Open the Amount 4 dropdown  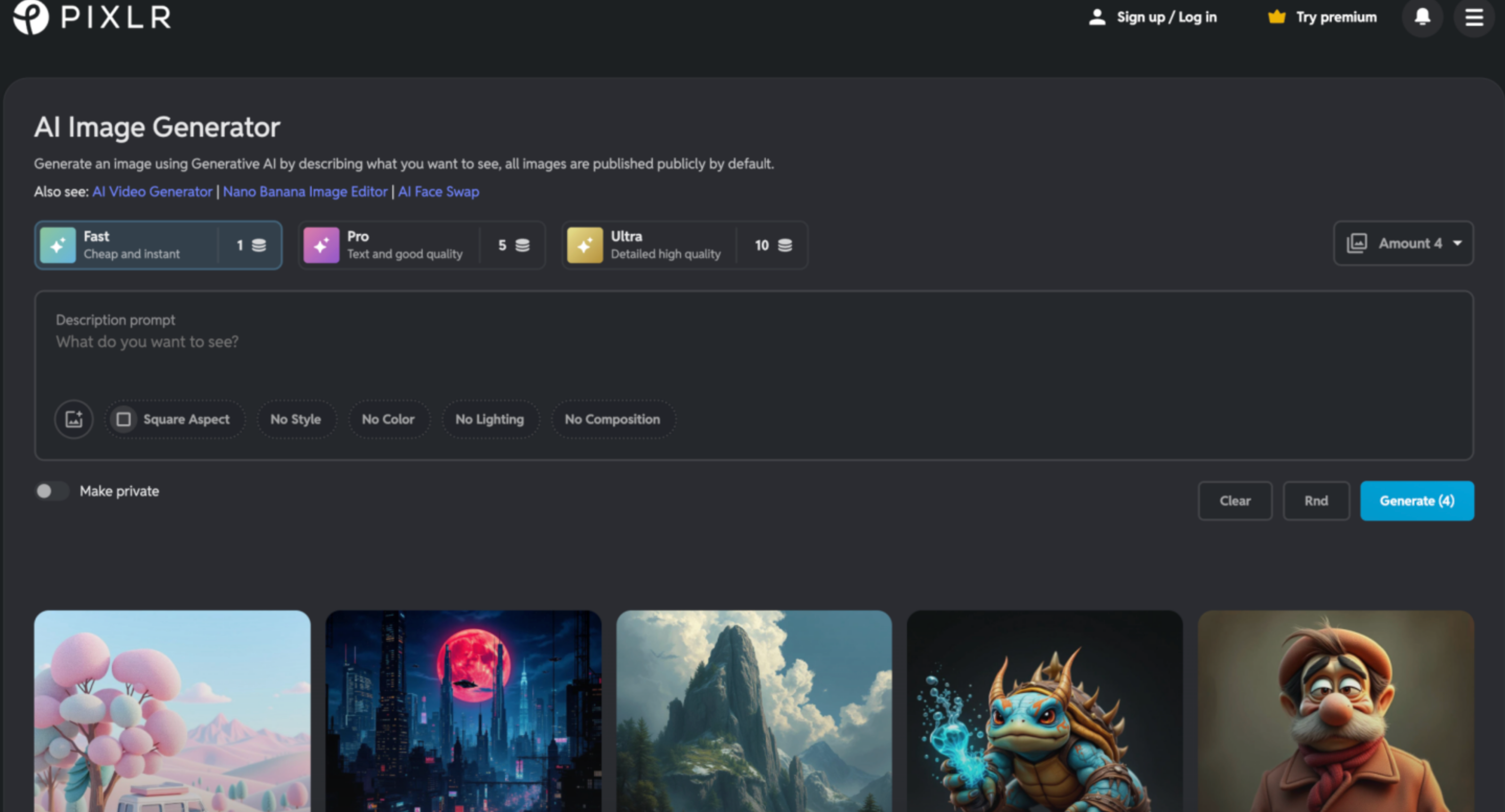[x=1403, y=243]
